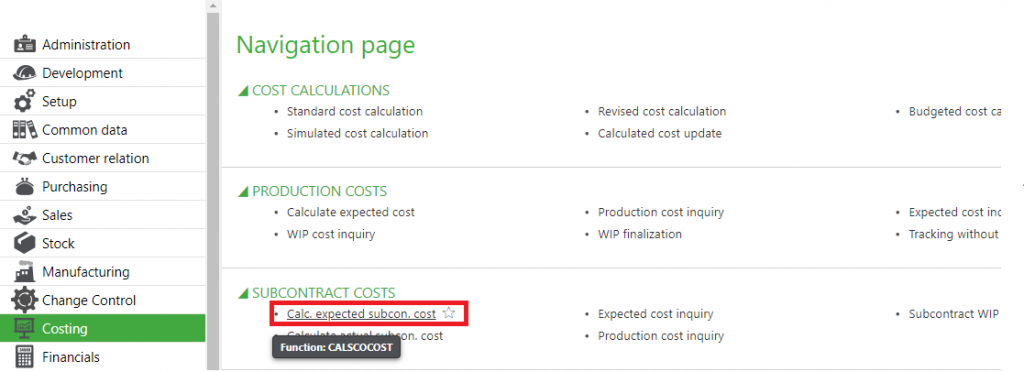The image size is (1024, 372).
Task: Click the Purchasing purse icon
Action: [x=25, y=187]
